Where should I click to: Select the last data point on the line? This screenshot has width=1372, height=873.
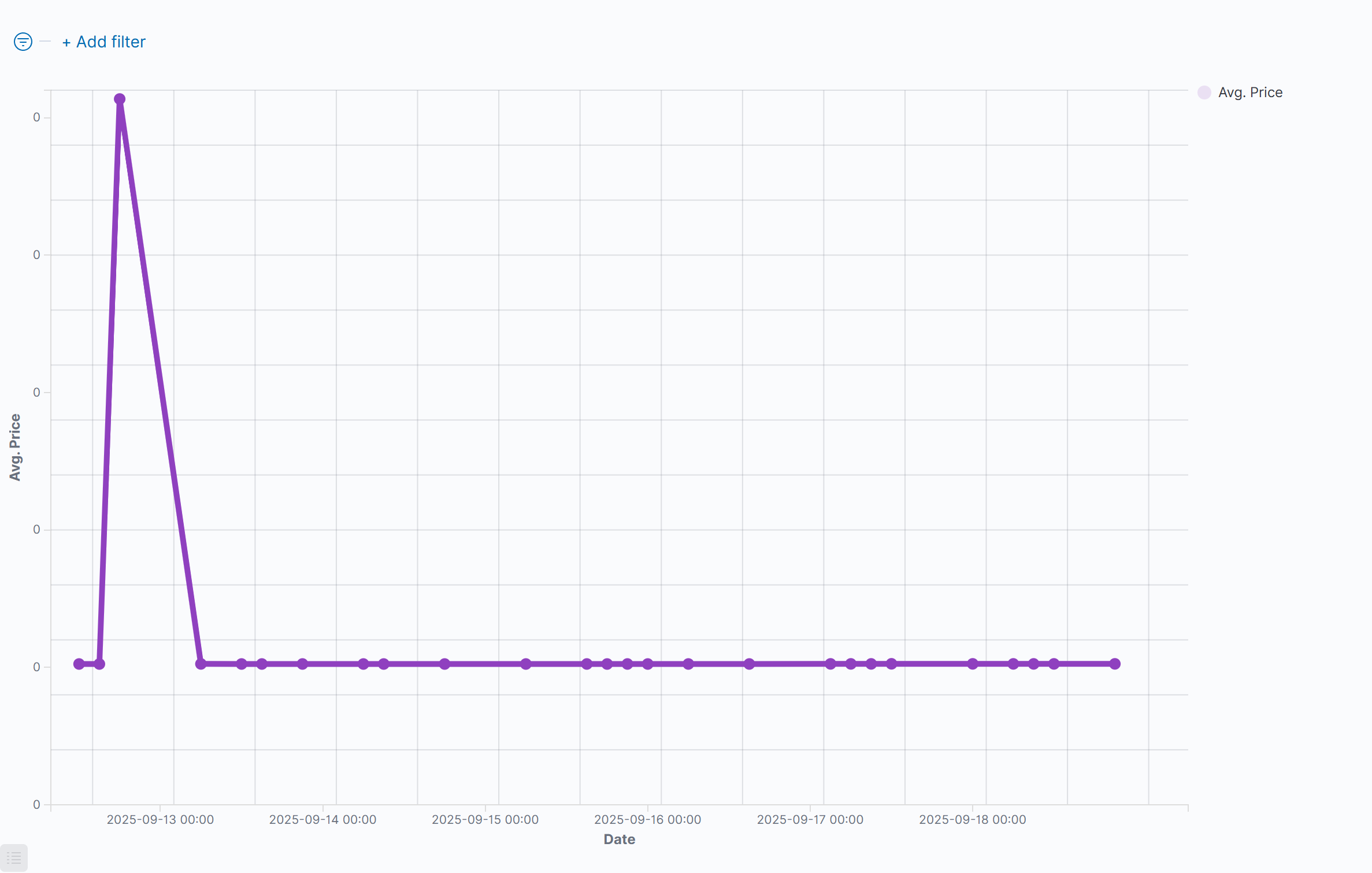pyautogui.click(x=1115, y=664)
